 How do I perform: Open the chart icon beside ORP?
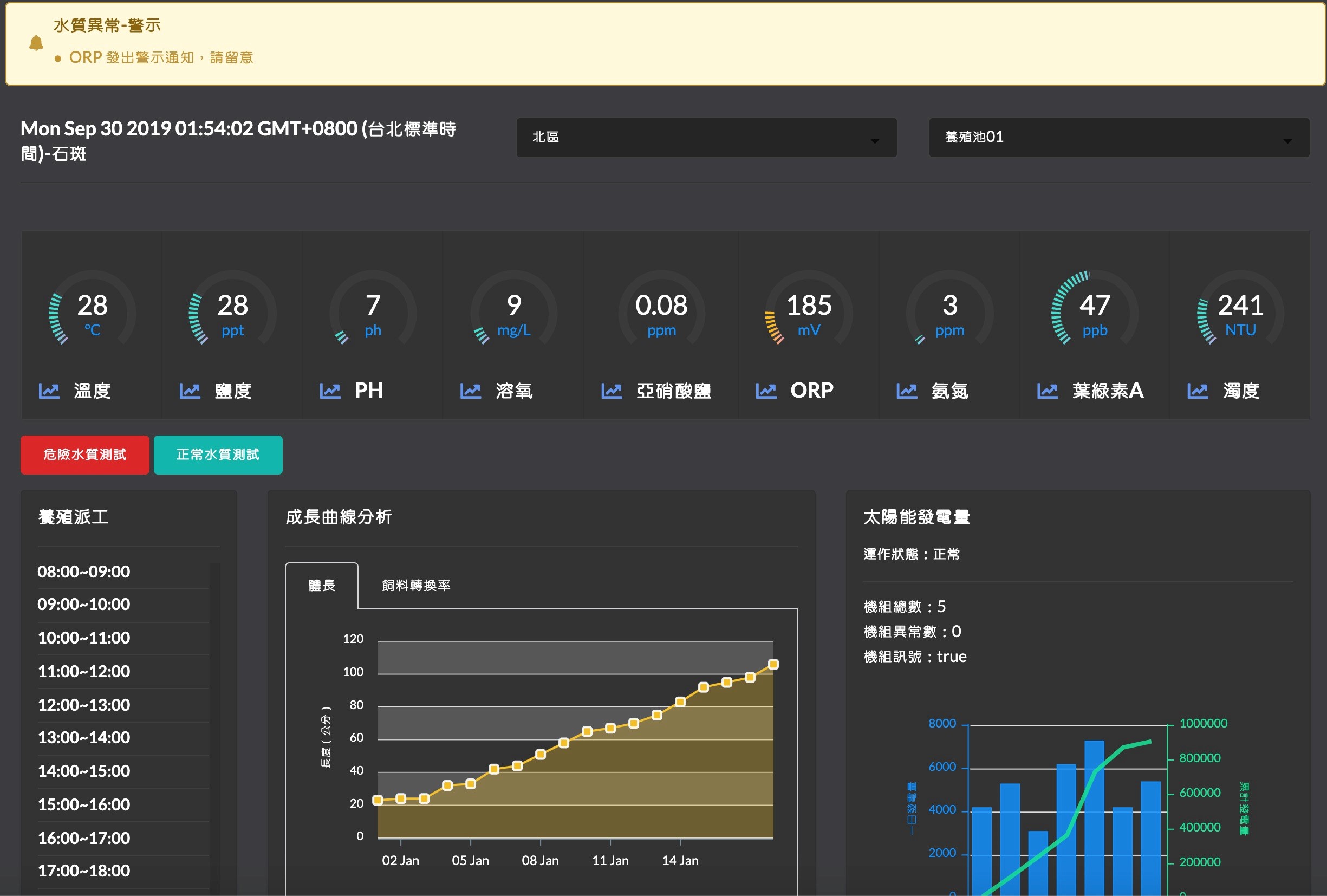(766, 391)
